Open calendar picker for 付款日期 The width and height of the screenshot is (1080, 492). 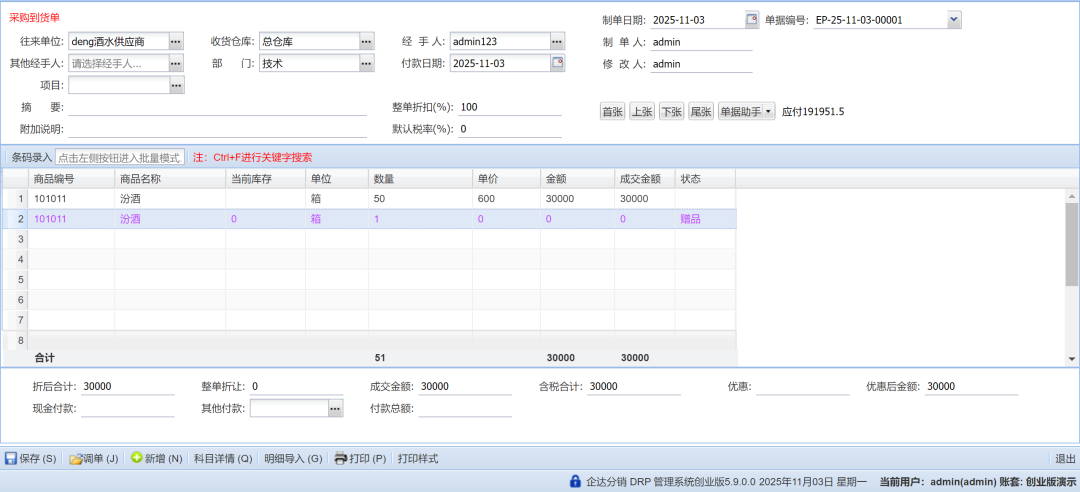(557, 63)
